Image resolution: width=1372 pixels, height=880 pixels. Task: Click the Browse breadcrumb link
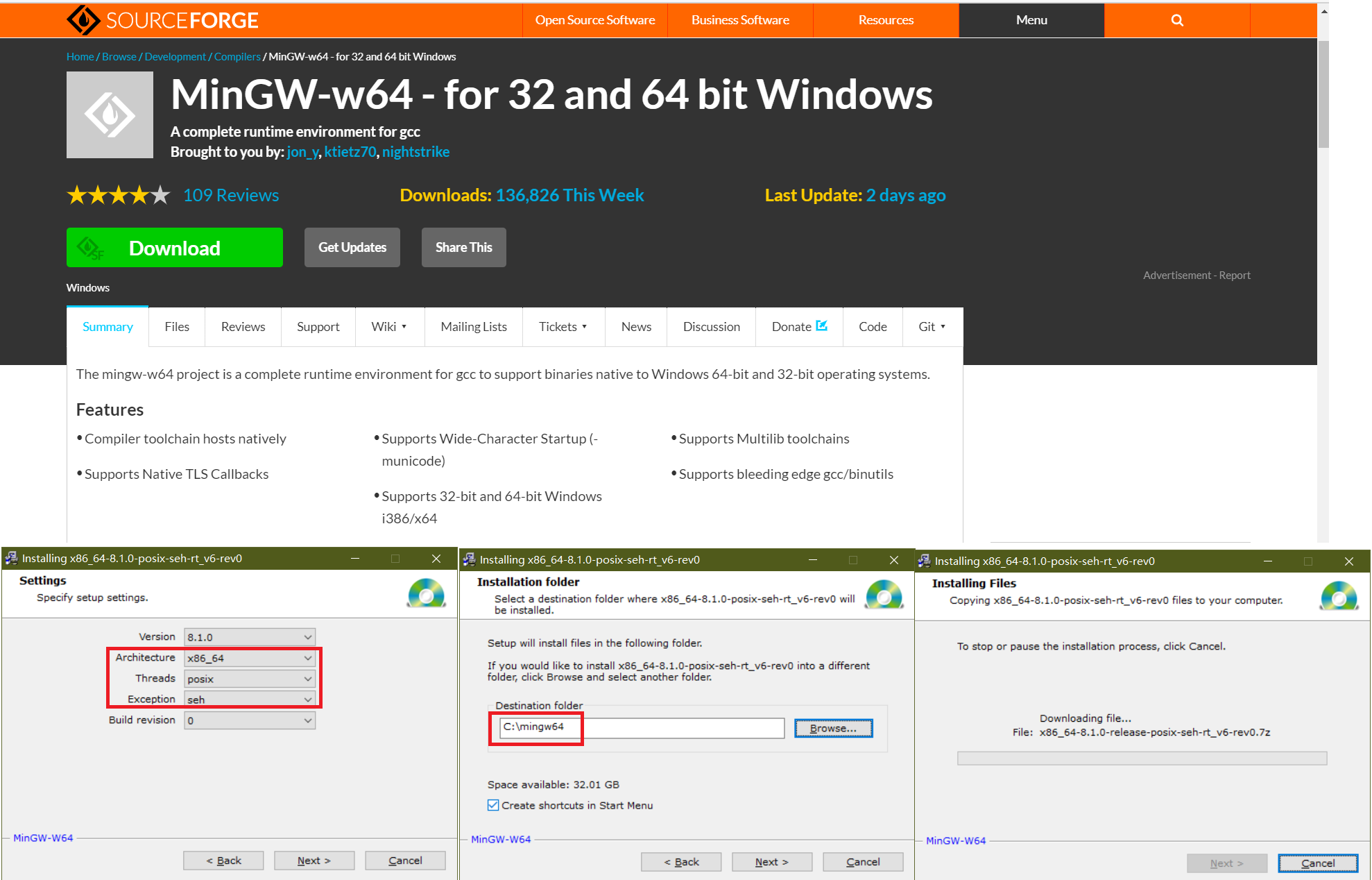[119, 56]
